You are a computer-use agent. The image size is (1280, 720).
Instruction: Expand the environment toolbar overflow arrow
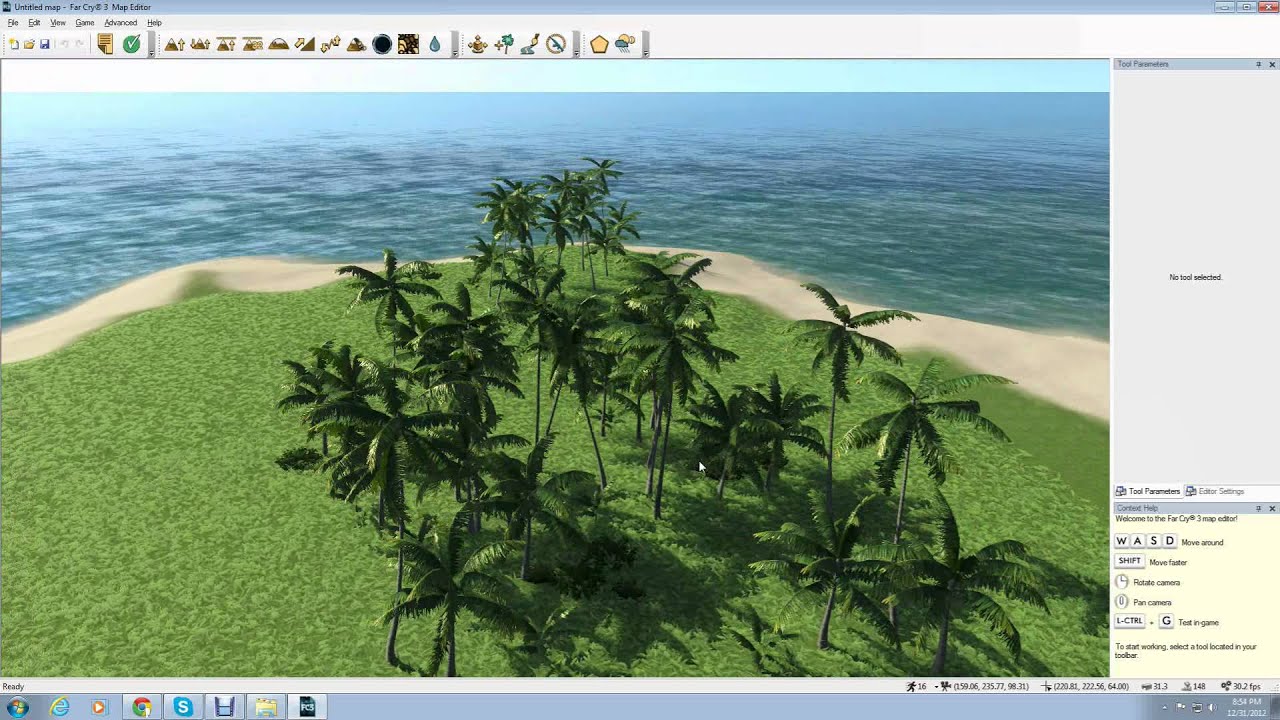[x=645, y=46]
